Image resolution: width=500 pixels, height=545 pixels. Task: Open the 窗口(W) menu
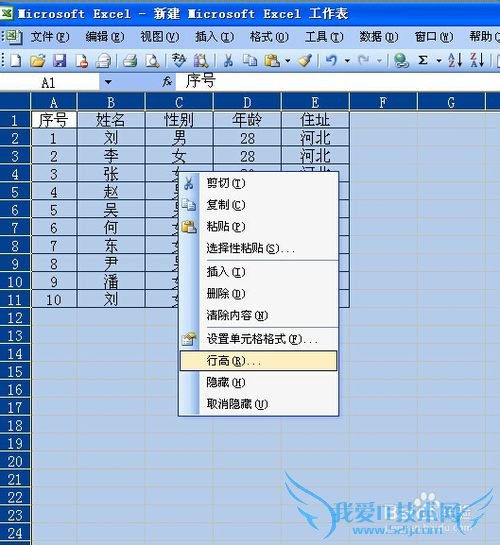point(434,36)
